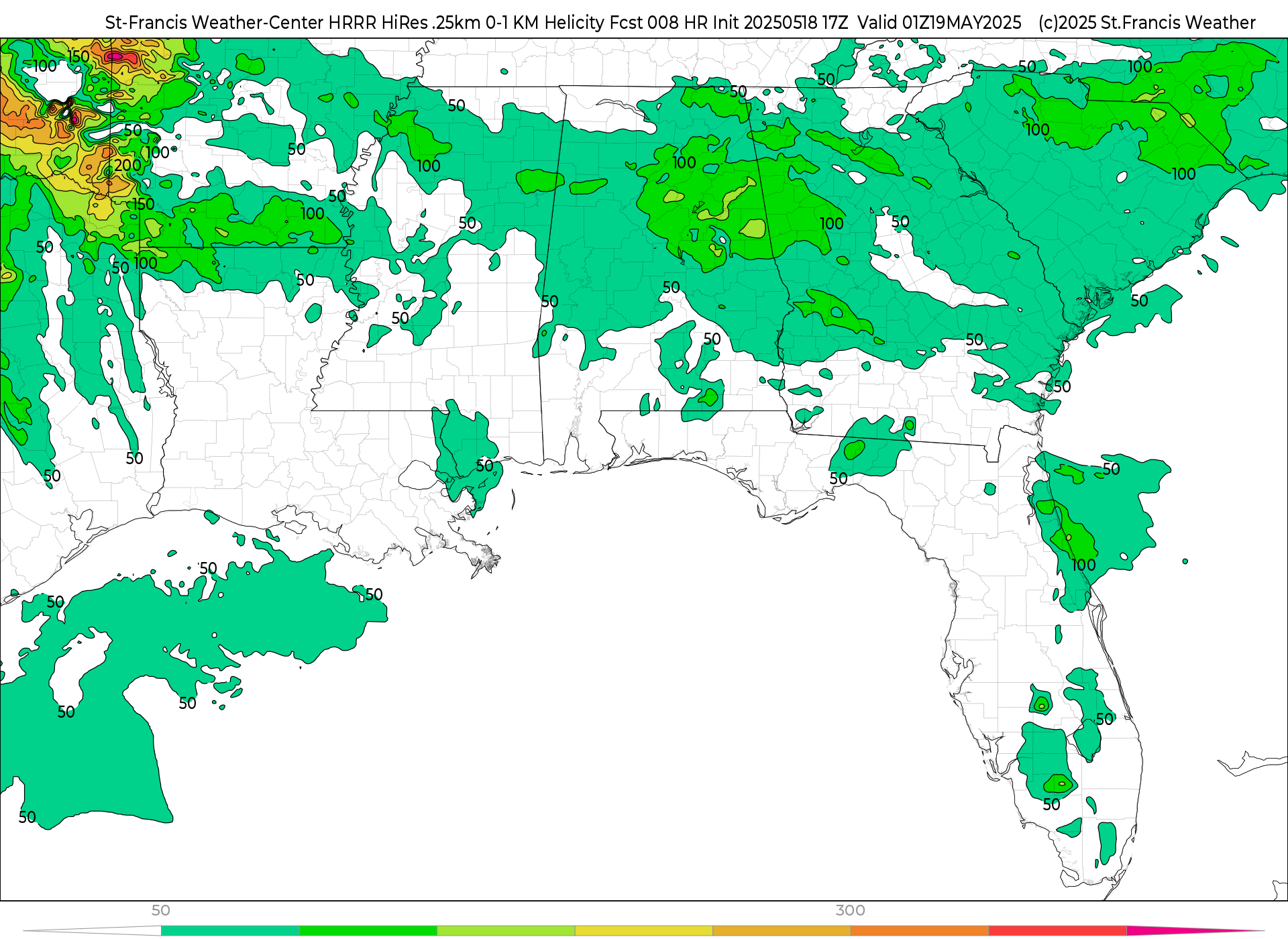Select the yellow-green color bar segment
This screenshot has height=939, width=1288.
(x=506, y=931)
